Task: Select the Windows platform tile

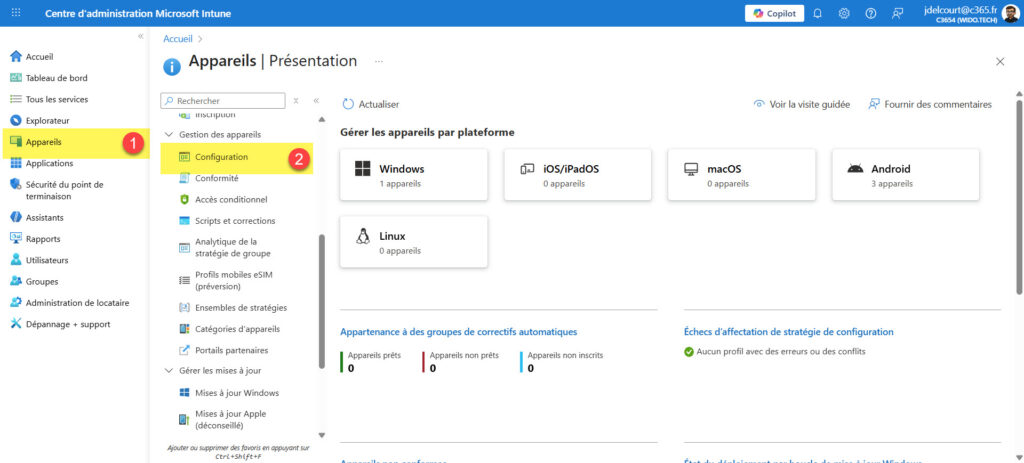Action: [x=413, y=175]
